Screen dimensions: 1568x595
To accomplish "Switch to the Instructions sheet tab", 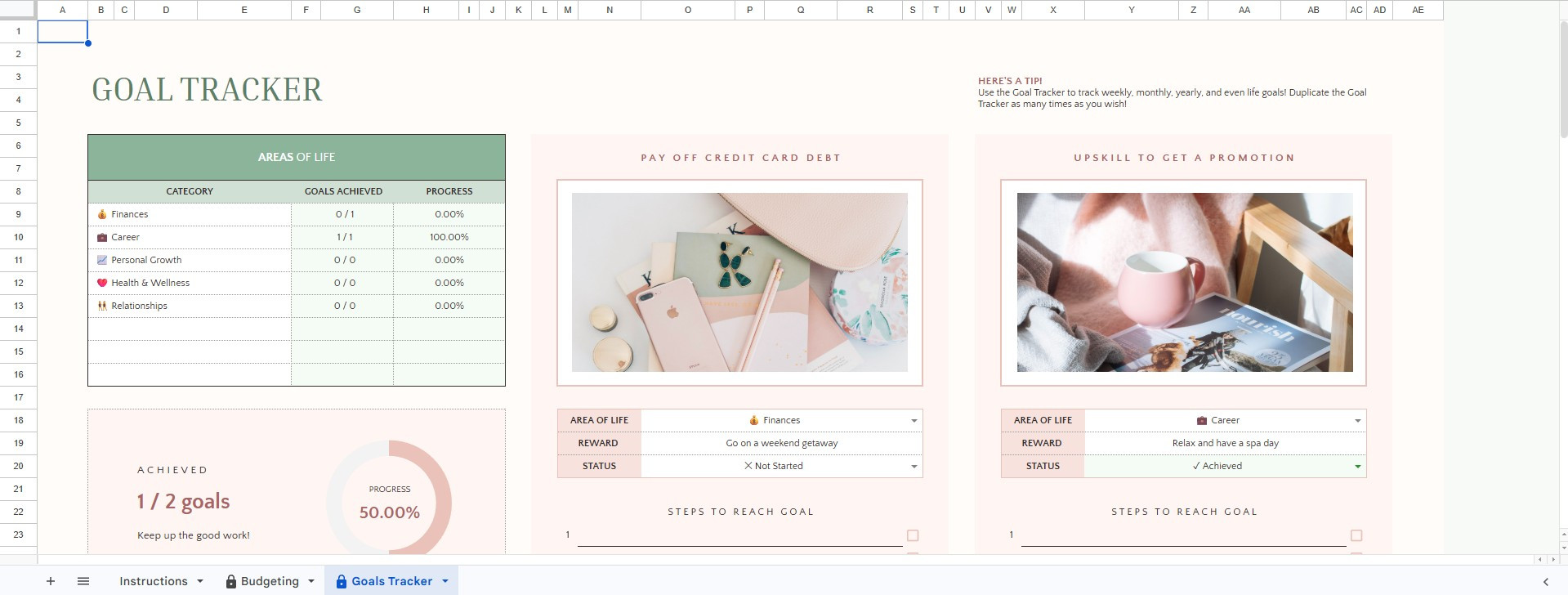I will pyautogui.click(x=153, y=581).
